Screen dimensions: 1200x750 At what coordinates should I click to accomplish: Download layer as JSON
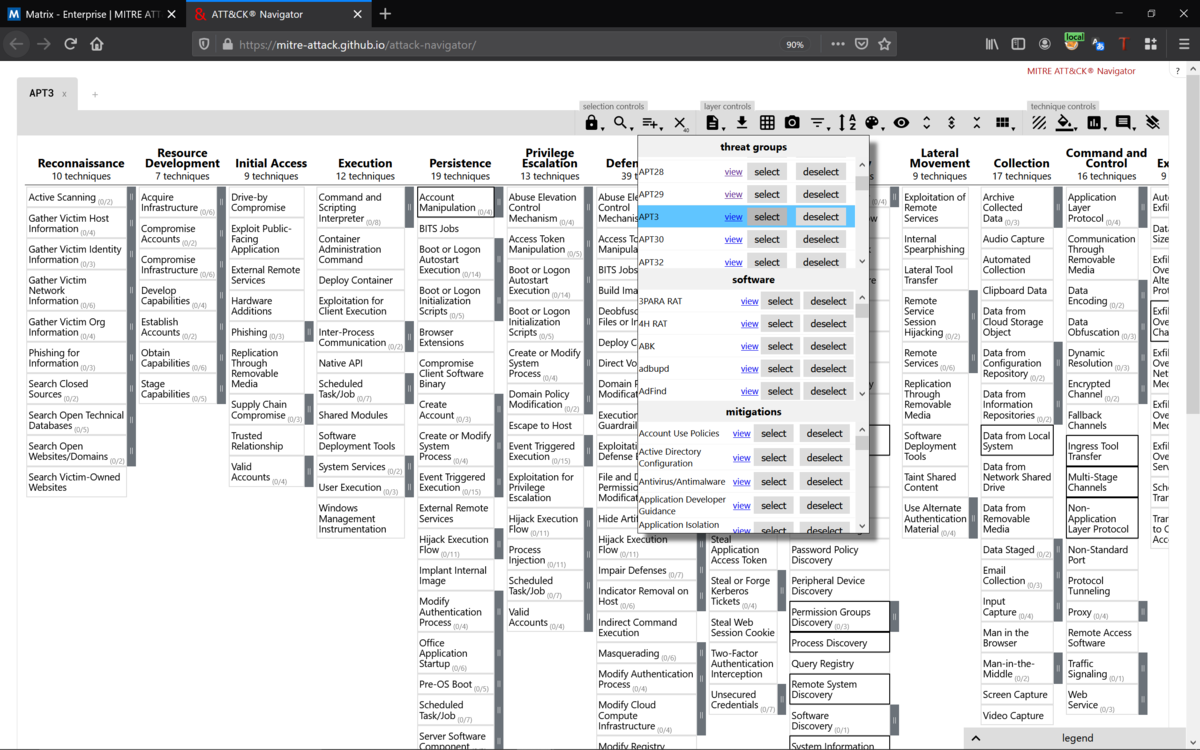(x=742, y=123)
